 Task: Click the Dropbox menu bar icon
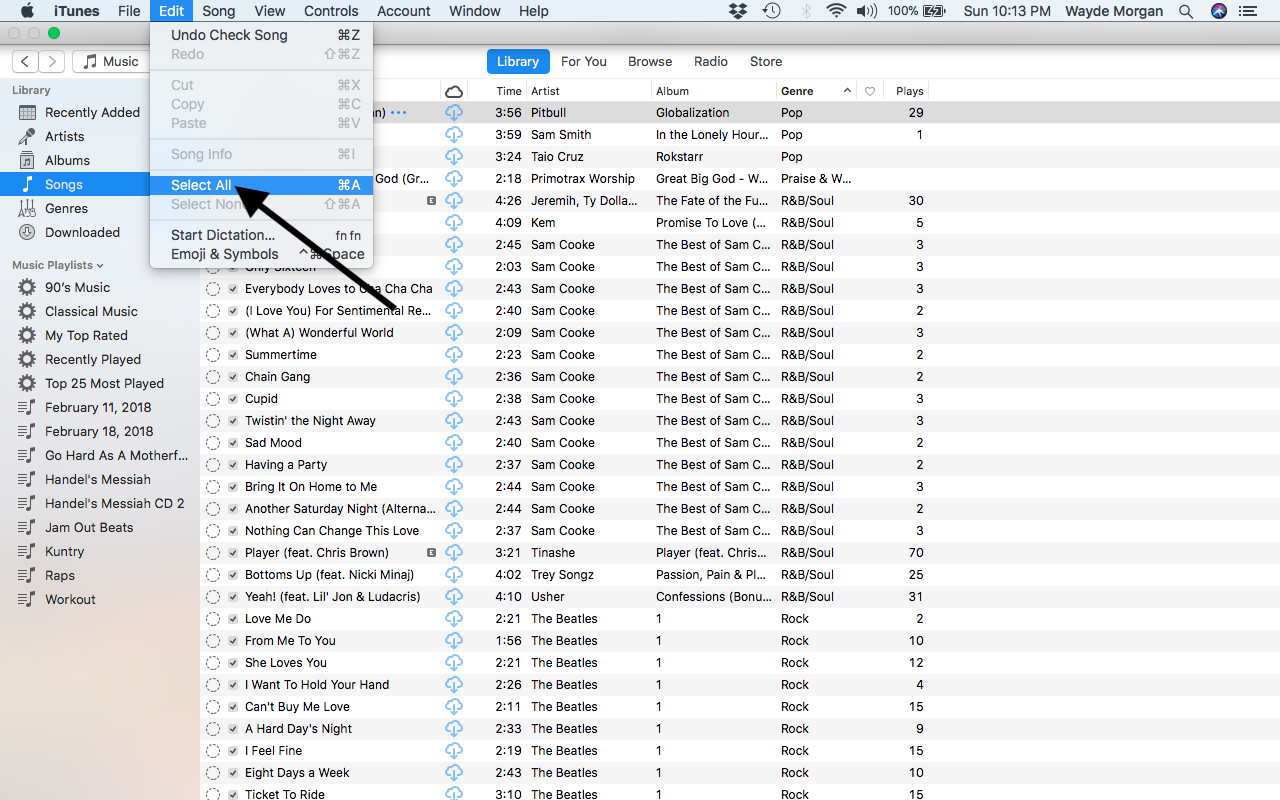click(x=738, y=11)
